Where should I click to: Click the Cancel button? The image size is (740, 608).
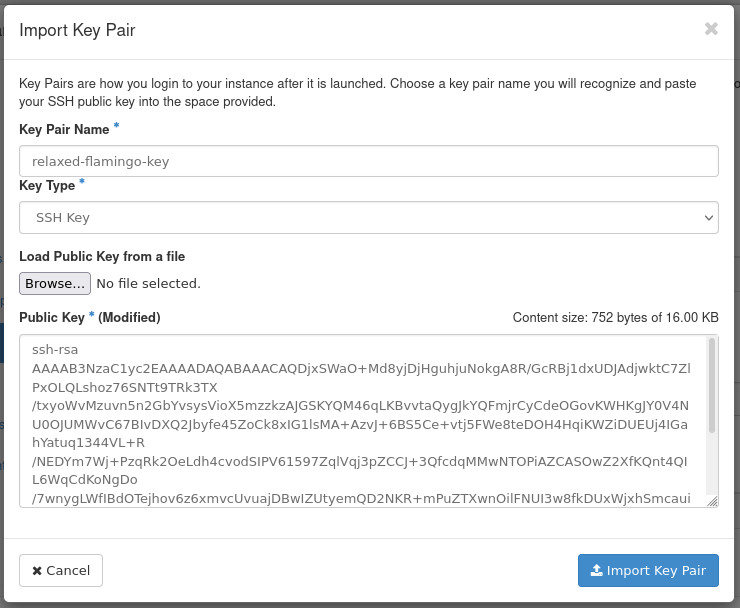[x=61, y=571]
